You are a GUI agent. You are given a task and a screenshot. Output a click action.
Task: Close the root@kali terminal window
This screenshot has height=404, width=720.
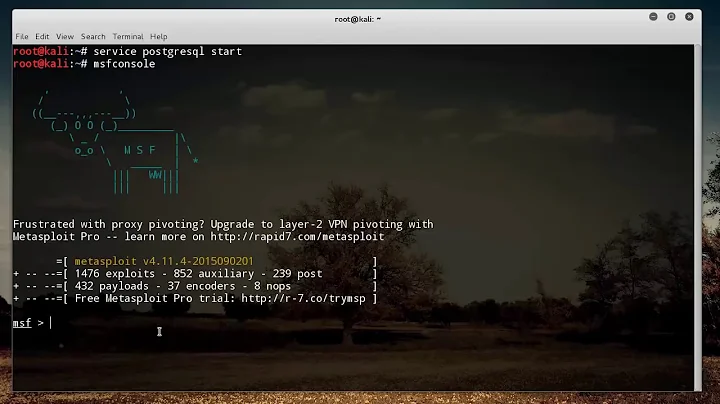click(689, 17)
